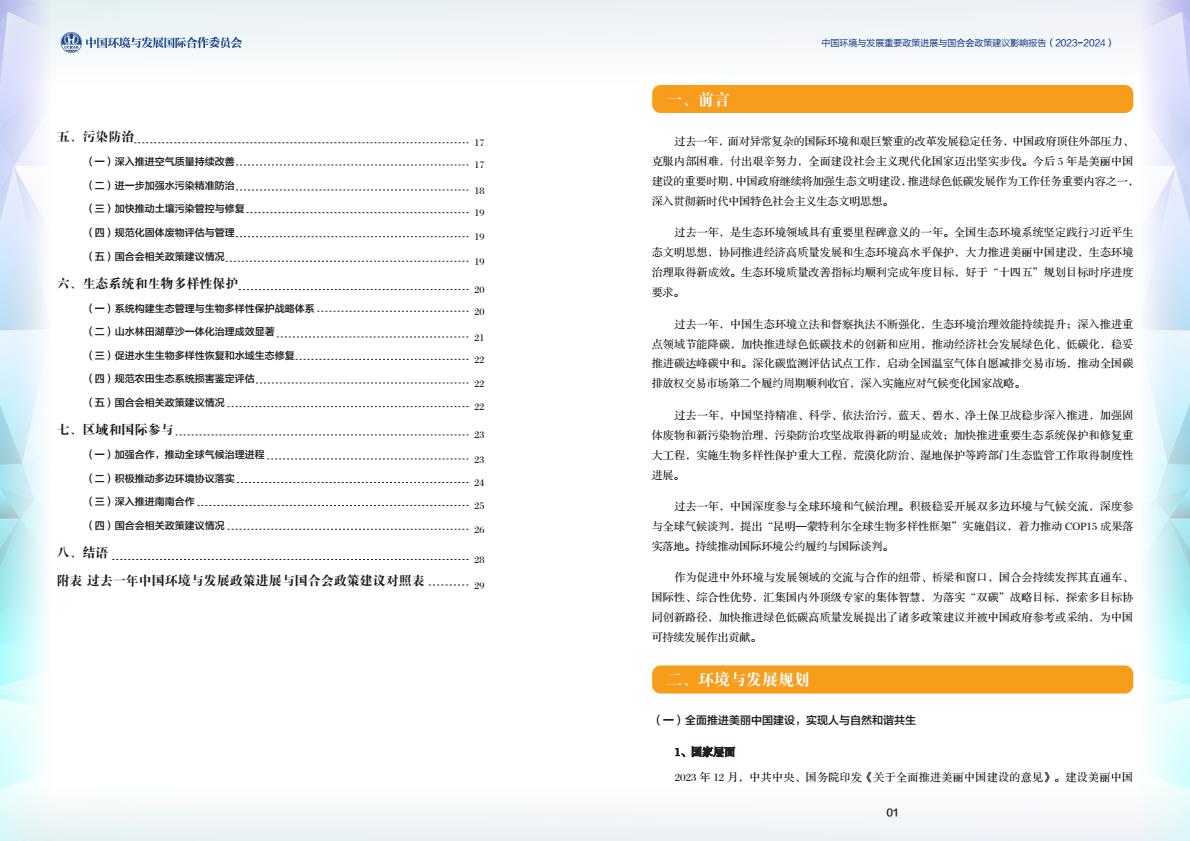Click the orange heading banner 二、环境与发展规划
Viewport: 1190px width, 841px height.
(892, 679)
